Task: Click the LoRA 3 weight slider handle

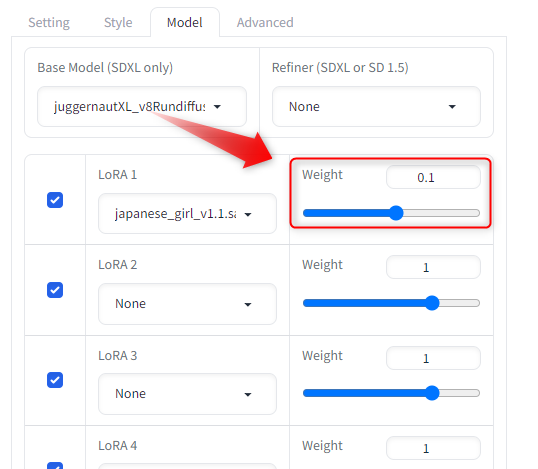Action: 432,393
